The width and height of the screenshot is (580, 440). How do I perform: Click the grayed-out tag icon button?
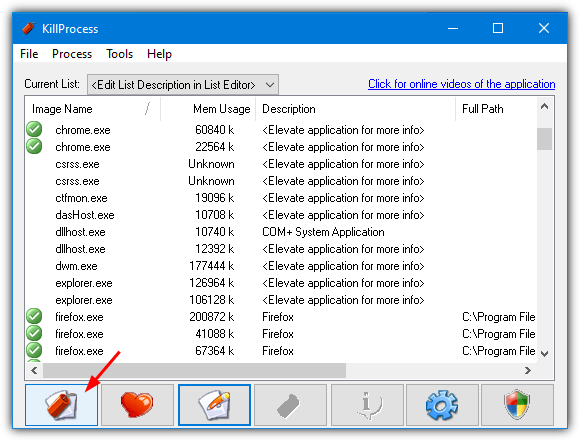click(290, 405)
